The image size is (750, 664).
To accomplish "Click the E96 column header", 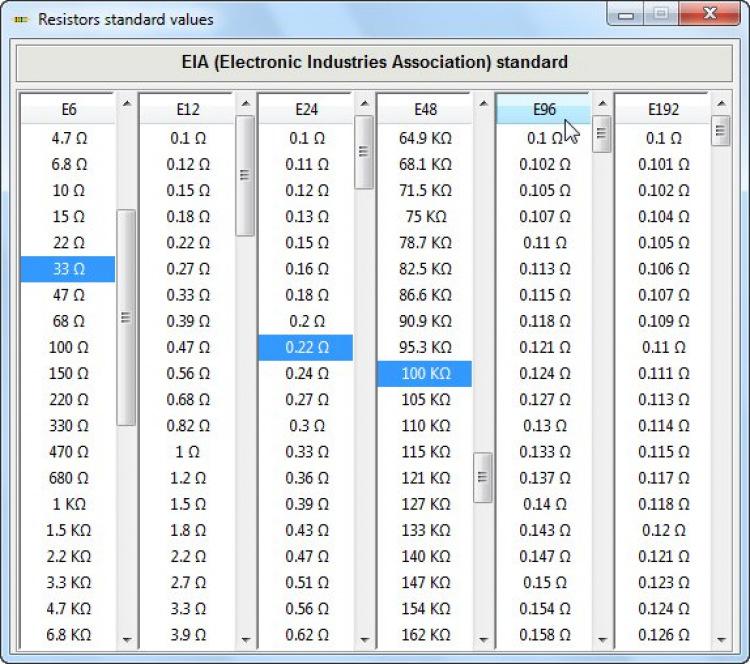I will click(x=543, y=109).
